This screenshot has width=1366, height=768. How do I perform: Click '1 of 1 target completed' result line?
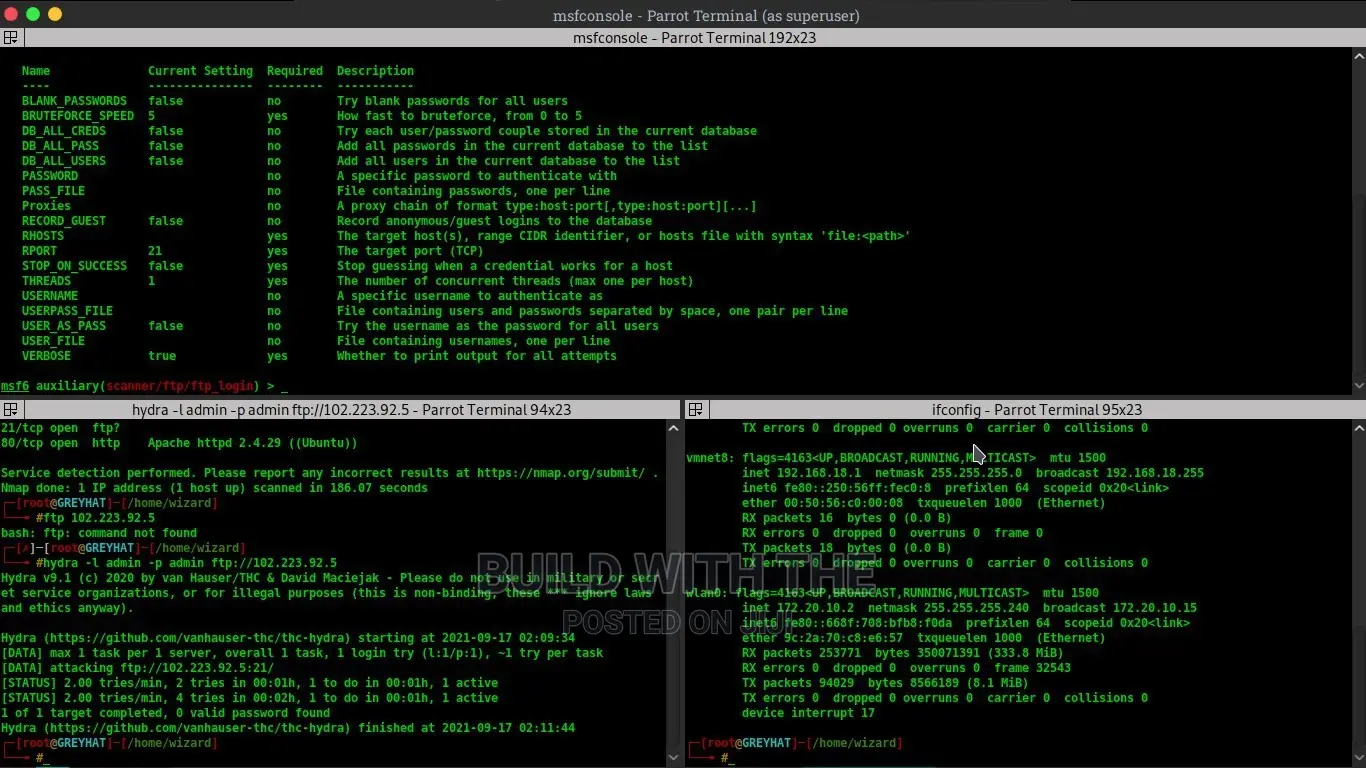pos(165,713)
